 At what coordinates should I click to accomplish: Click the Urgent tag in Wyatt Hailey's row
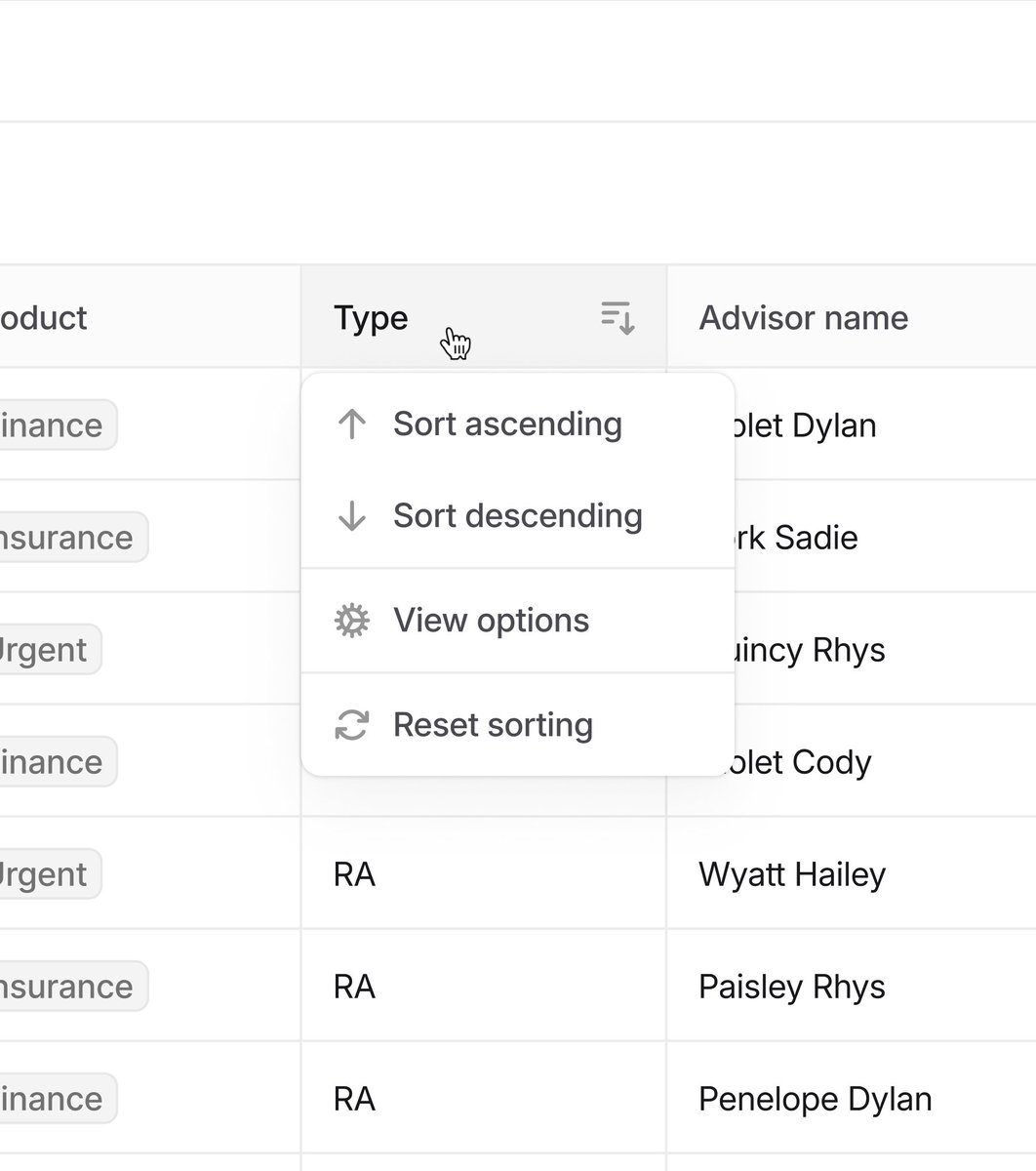coord(49,874)
